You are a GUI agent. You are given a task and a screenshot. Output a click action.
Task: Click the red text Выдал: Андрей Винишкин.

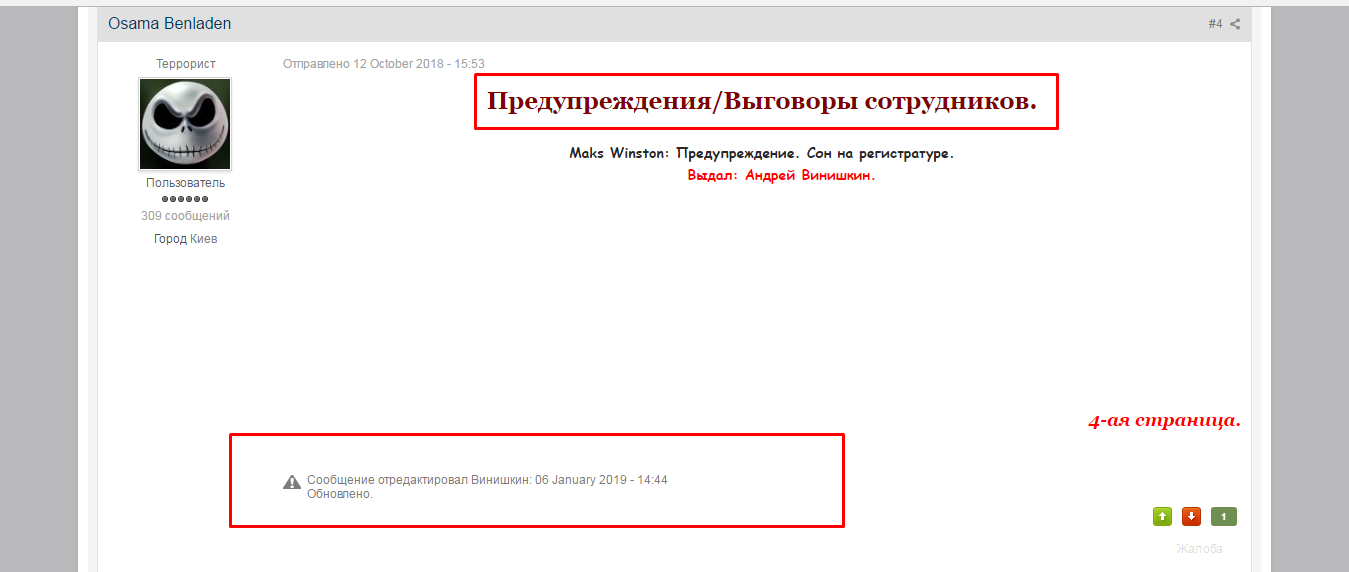[781, 175]
